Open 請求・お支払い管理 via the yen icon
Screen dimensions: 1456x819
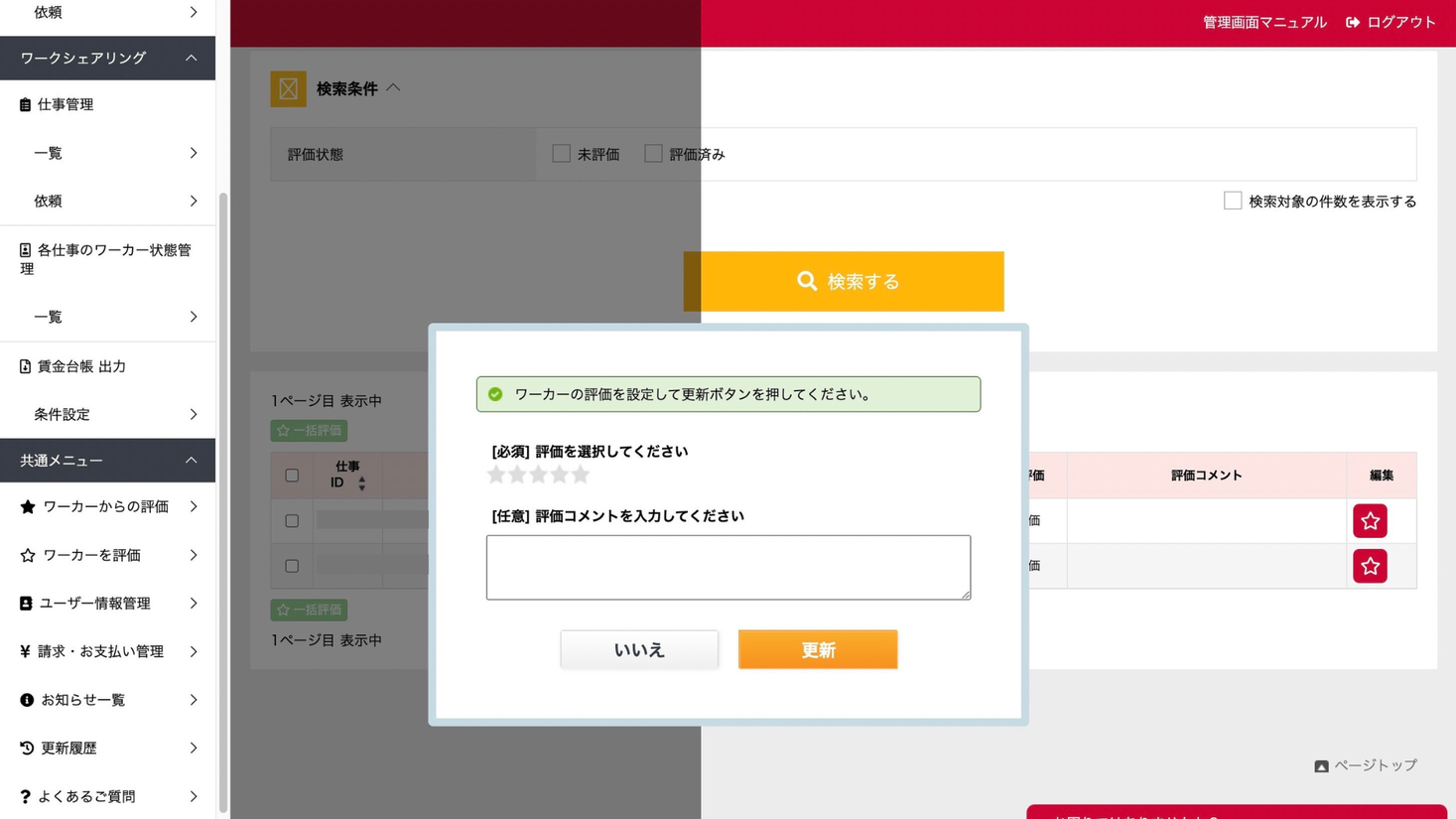(23, 651)
